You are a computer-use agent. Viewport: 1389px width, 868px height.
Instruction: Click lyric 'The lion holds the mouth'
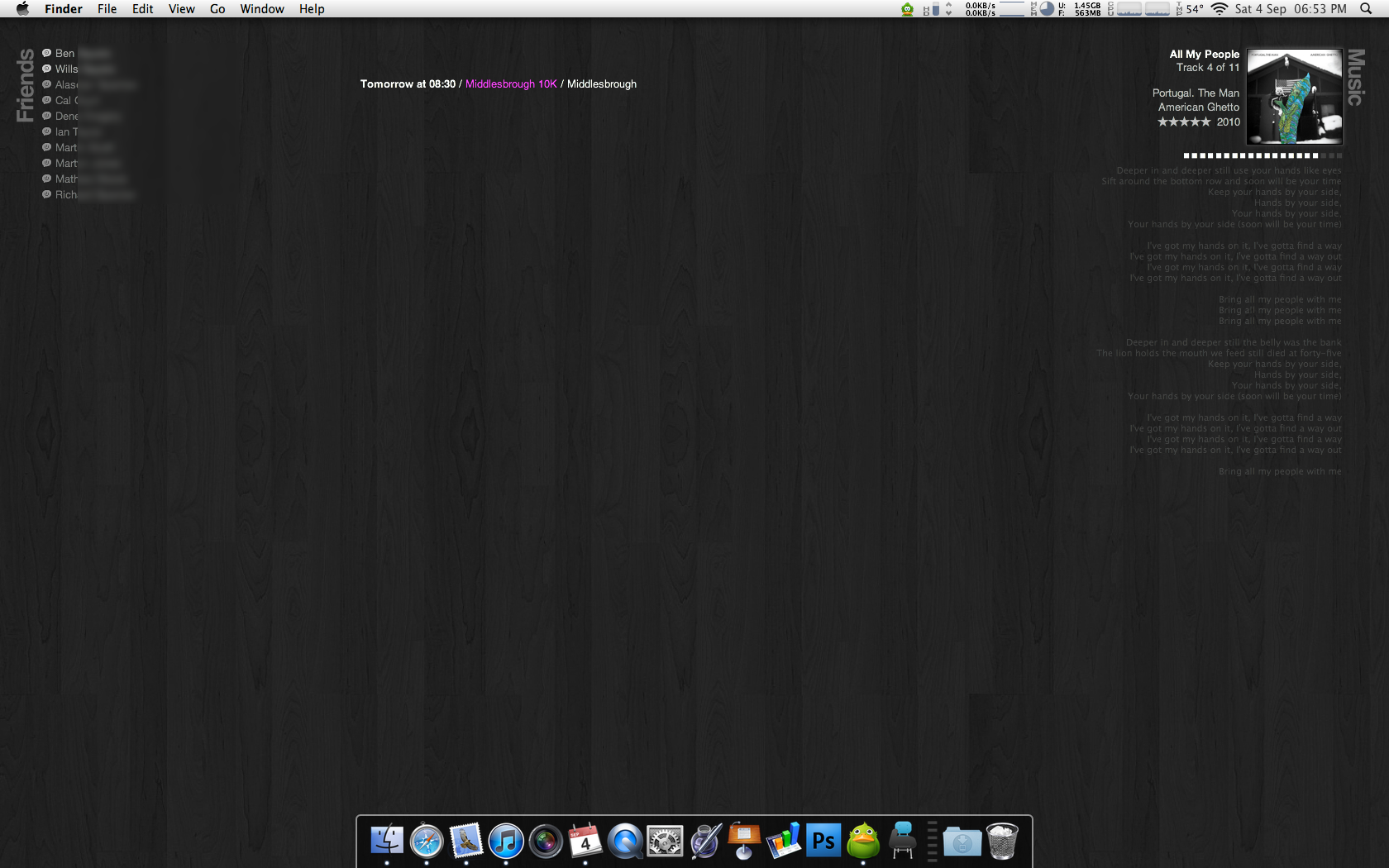pyautogui.click(x=1220, y=353)
